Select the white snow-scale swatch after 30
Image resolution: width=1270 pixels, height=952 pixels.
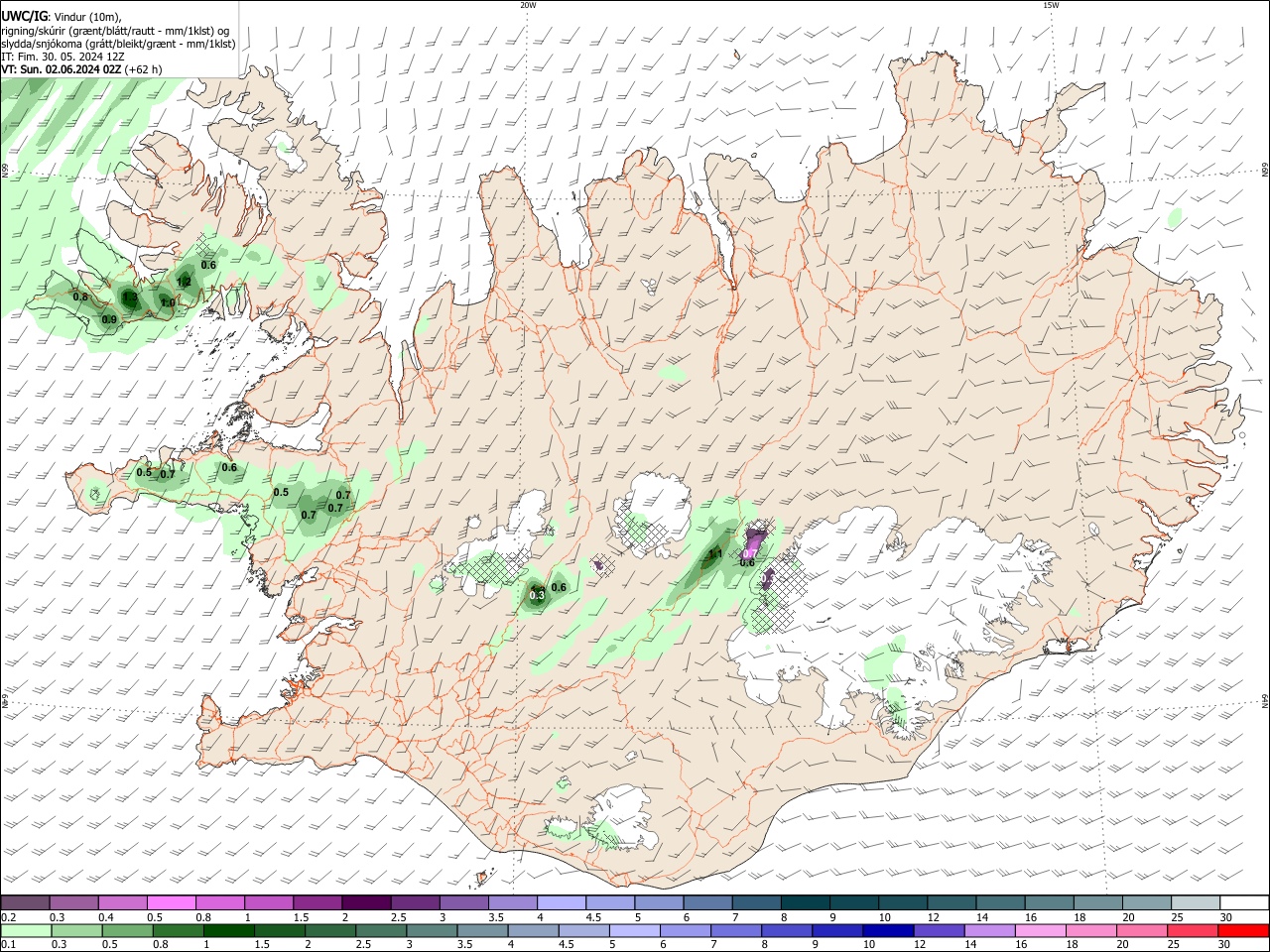pyautogui.click(x=1243, y=902)
